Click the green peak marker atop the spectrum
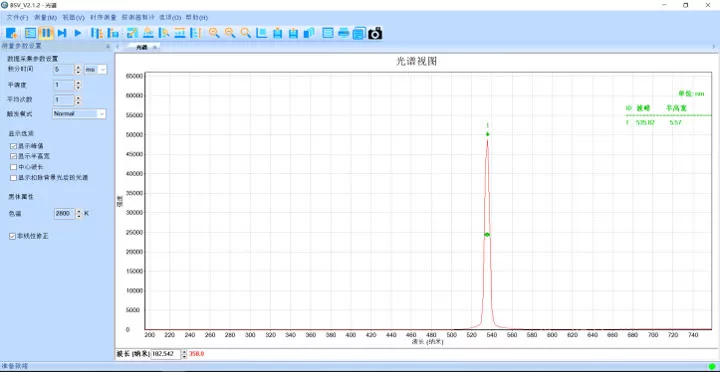 (x=487, y=134)
